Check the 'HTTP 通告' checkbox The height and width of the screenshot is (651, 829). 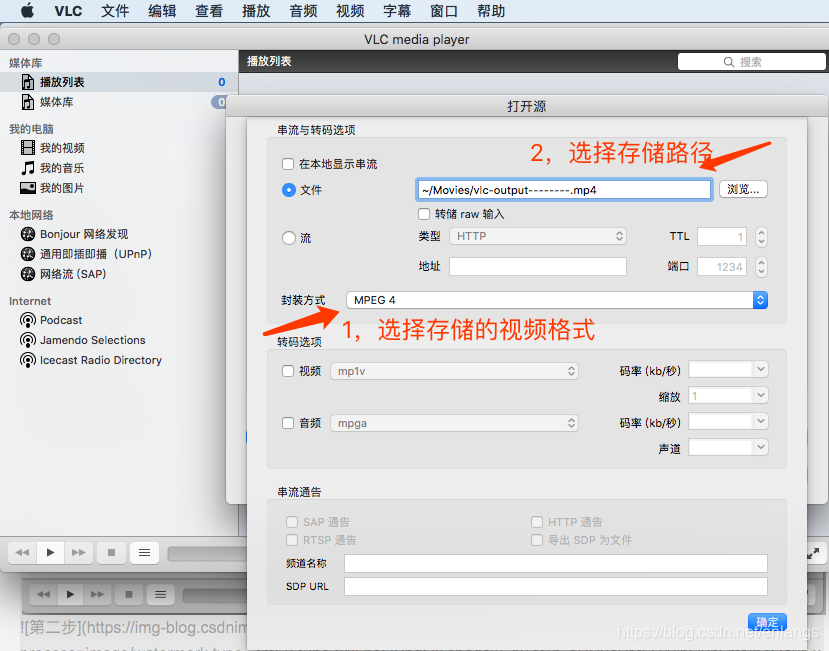(x=537, y=522)
